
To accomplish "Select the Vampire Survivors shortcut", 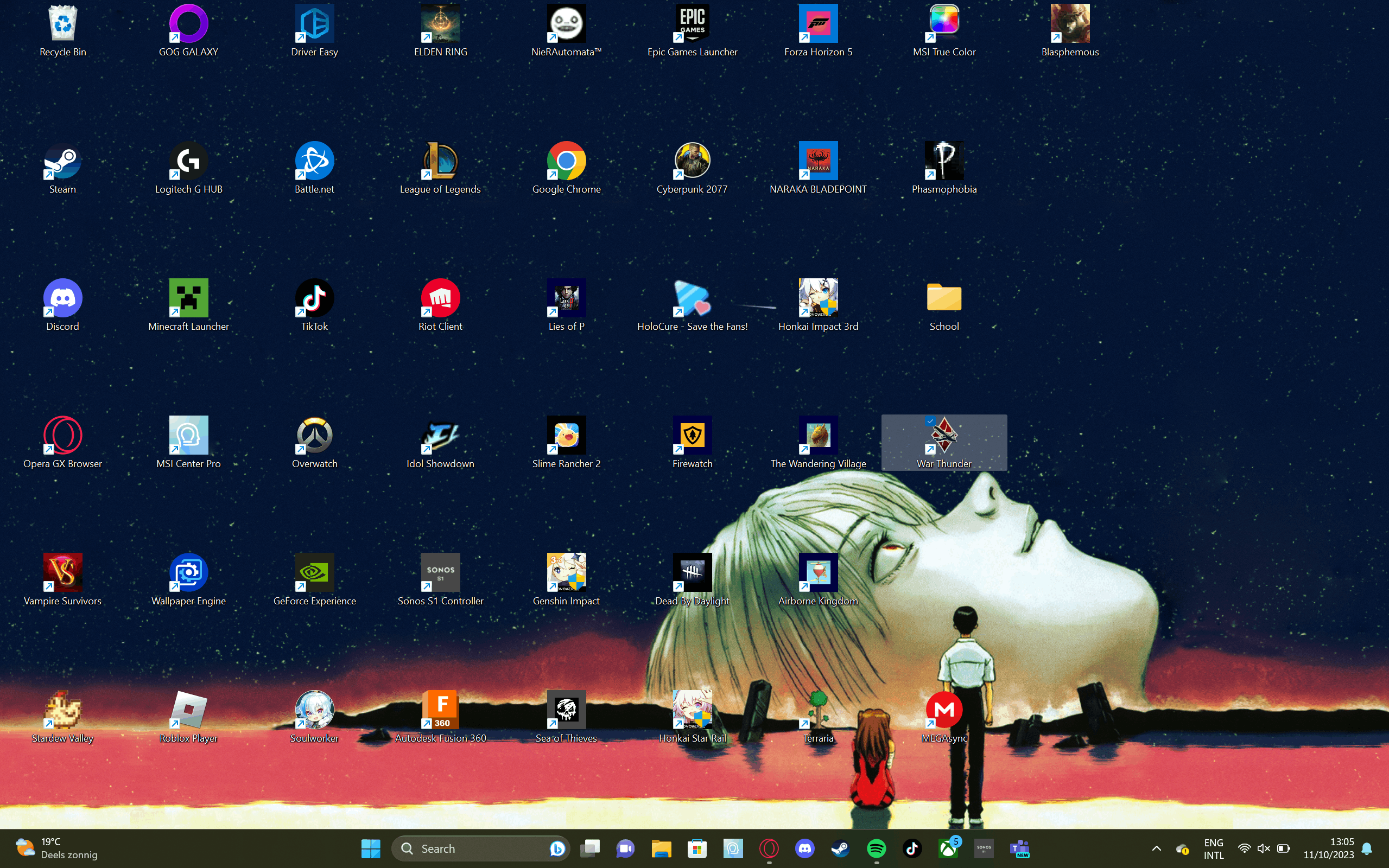I will [62, 579].
